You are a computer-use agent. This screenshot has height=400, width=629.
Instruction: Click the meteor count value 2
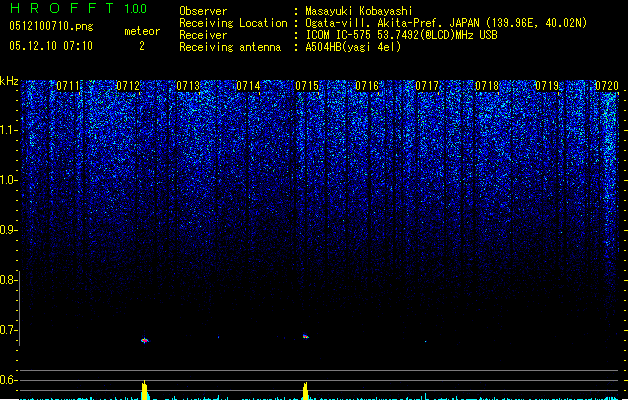click(142, 46)
